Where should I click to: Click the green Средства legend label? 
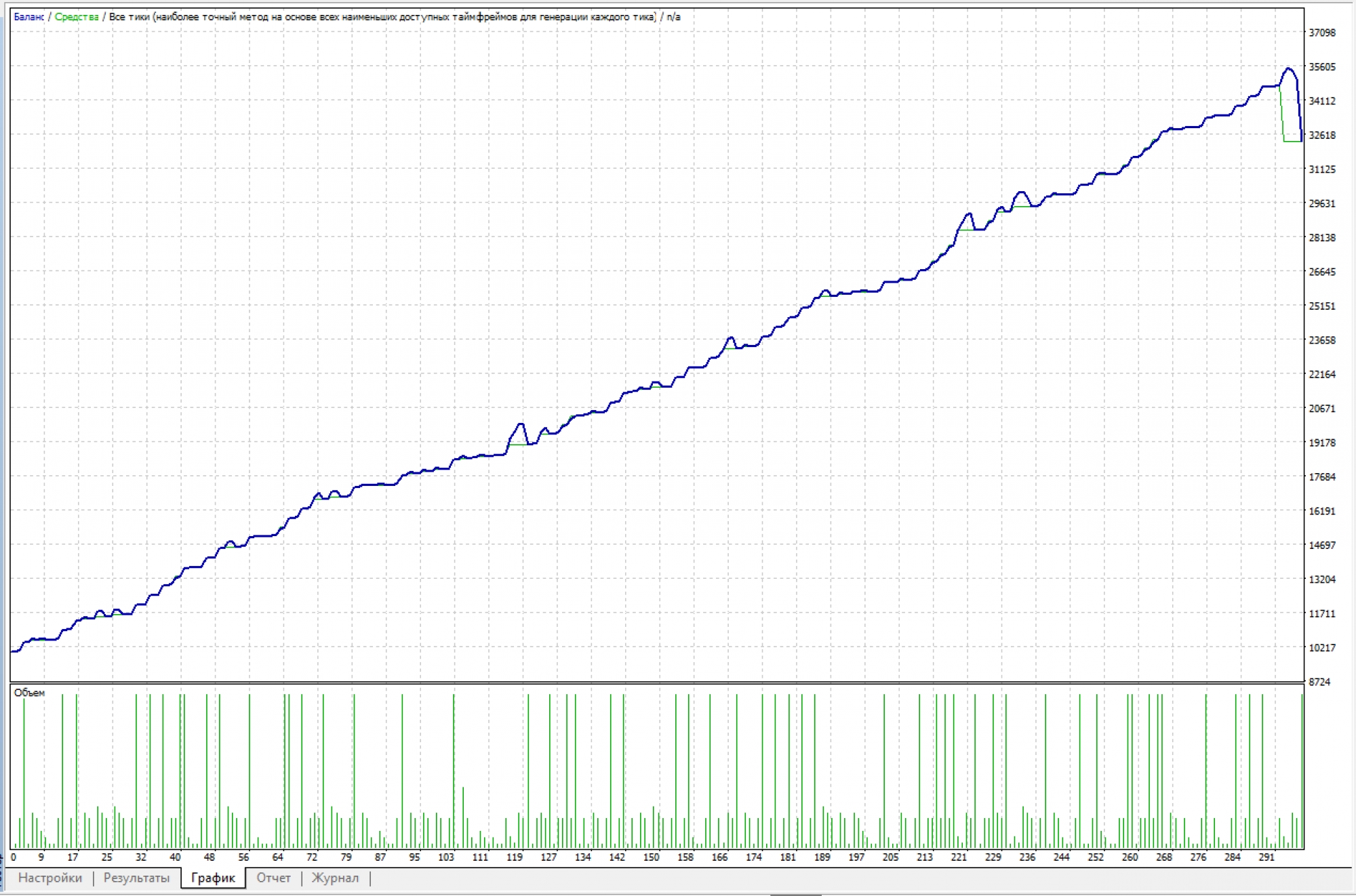[x=76, y=17]
